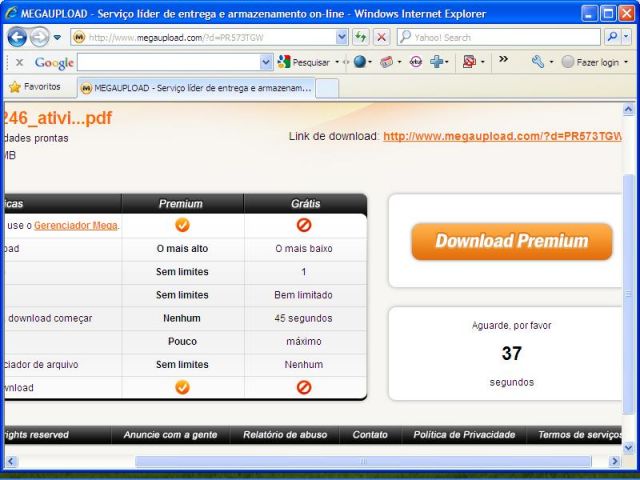Image resolution: width=640 pixels, height=480 pixels.
Task: Click the 'Bem limitado' cell
Action: pos(303,295)
